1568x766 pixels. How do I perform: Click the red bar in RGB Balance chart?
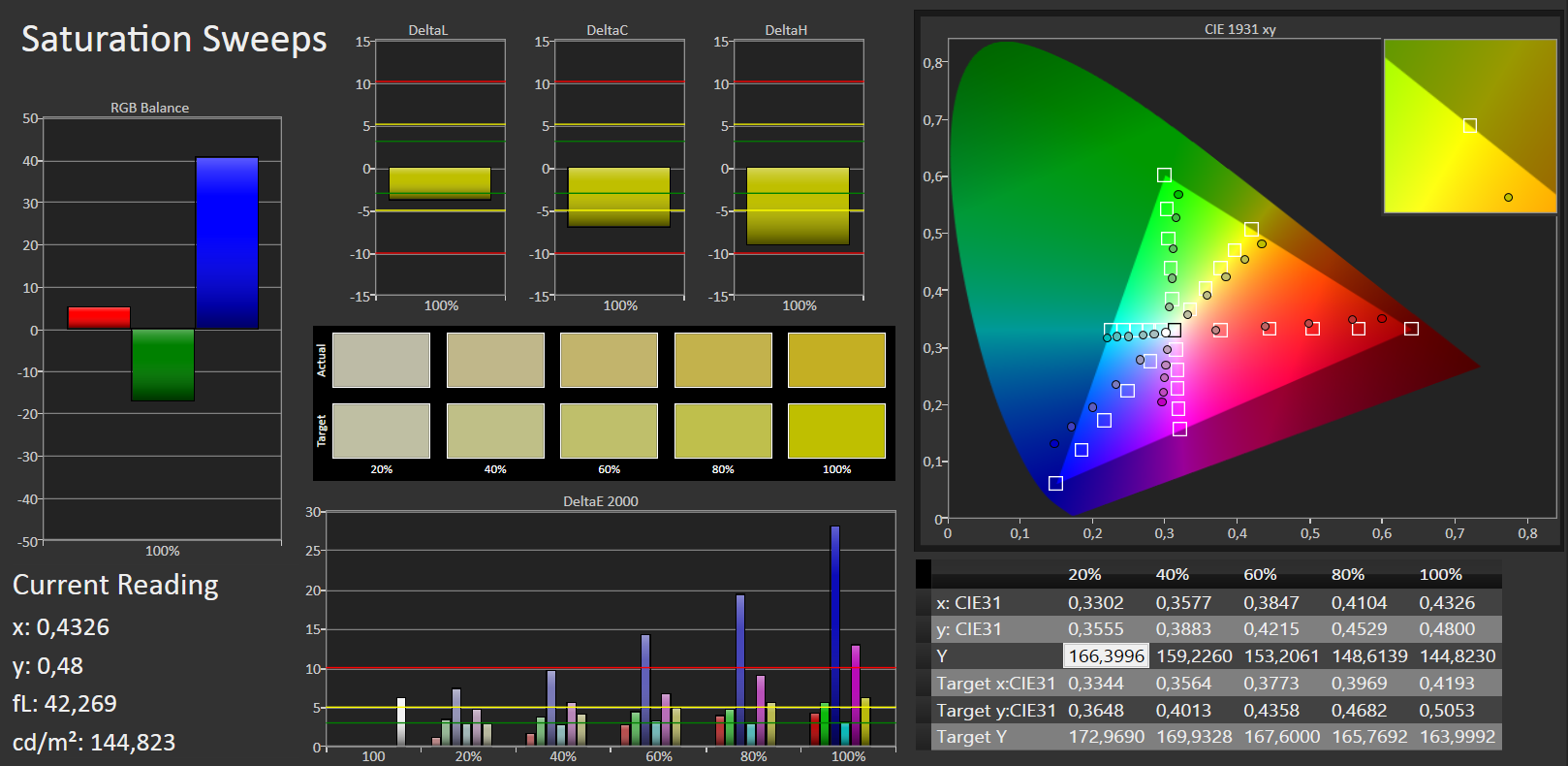pos(99,318)
